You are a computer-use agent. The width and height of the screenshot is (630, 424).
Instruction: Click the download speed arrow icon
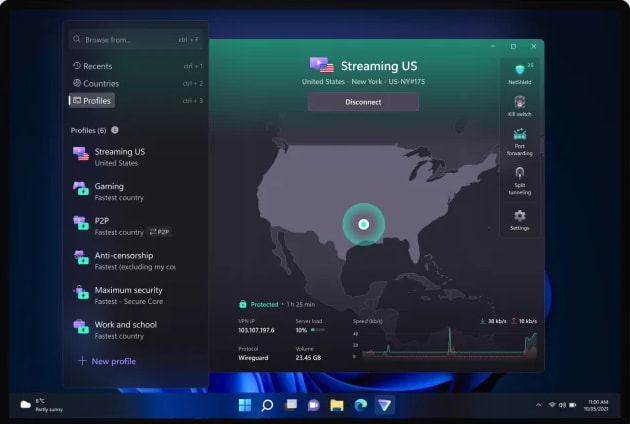483,321
